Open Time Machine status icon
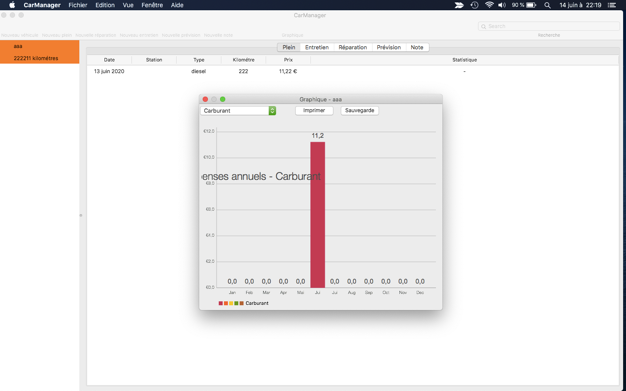 pos(474,5)
